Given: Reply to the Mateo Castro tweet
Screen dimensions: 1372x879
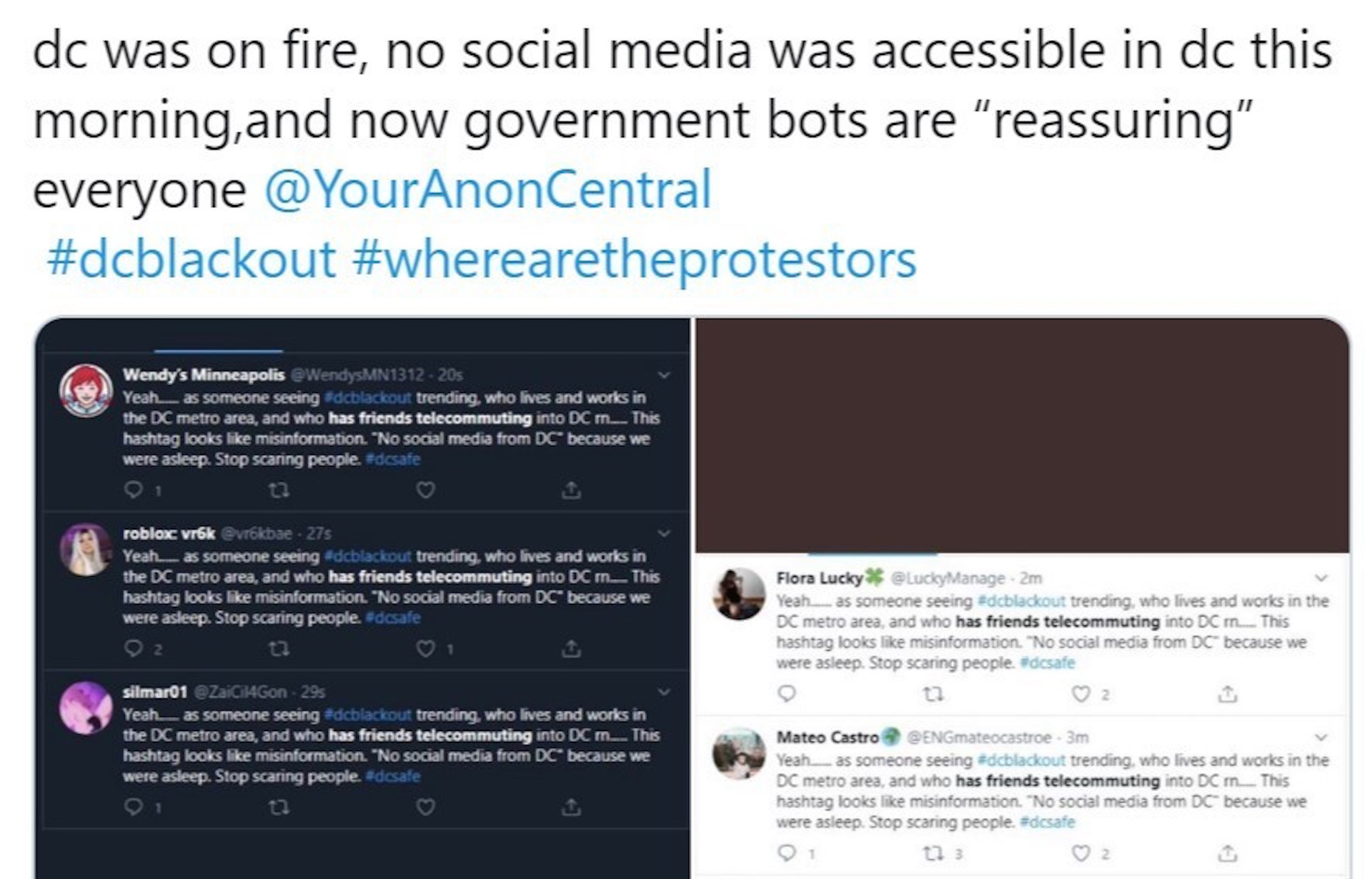Looking at the screenshot, I should pos(787,853).
